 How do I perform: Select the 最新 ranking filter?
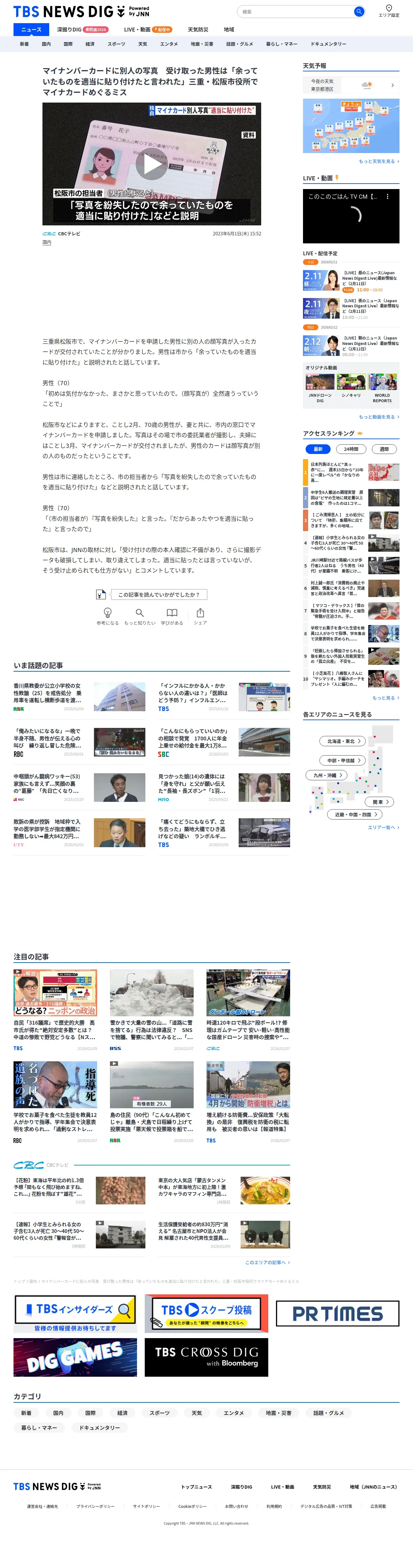click(x=318, y=449)
